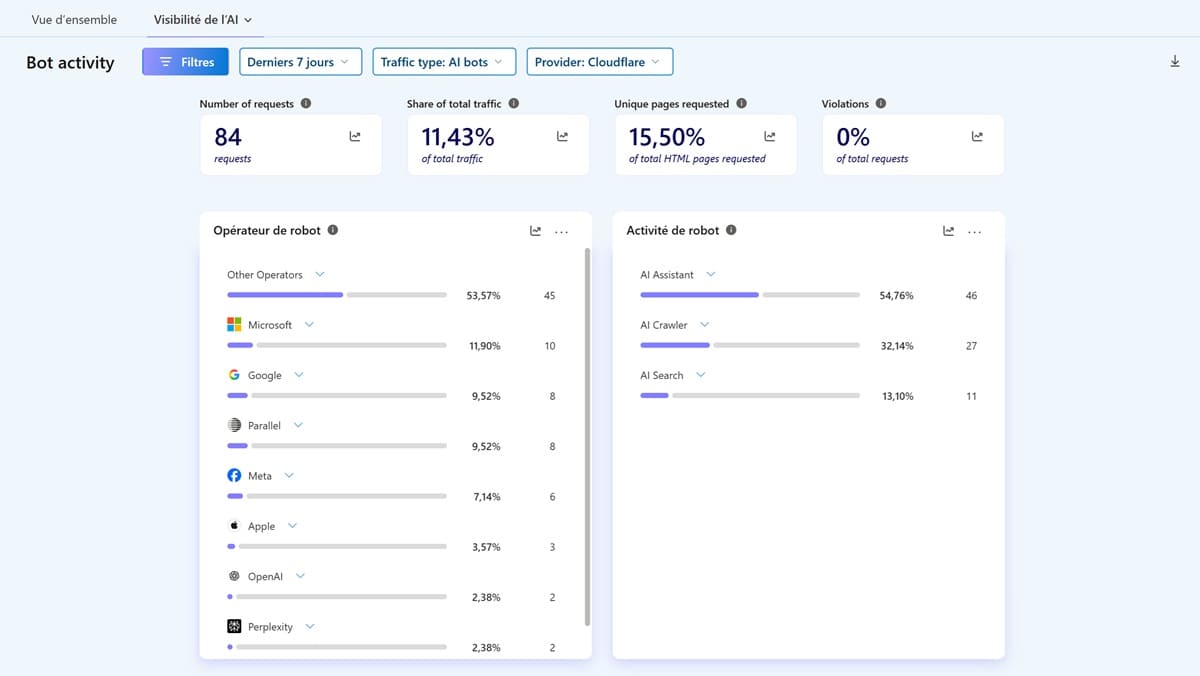Click the 3,57% value for Apple
The image size is (1200, 676).
pos(486,547)
